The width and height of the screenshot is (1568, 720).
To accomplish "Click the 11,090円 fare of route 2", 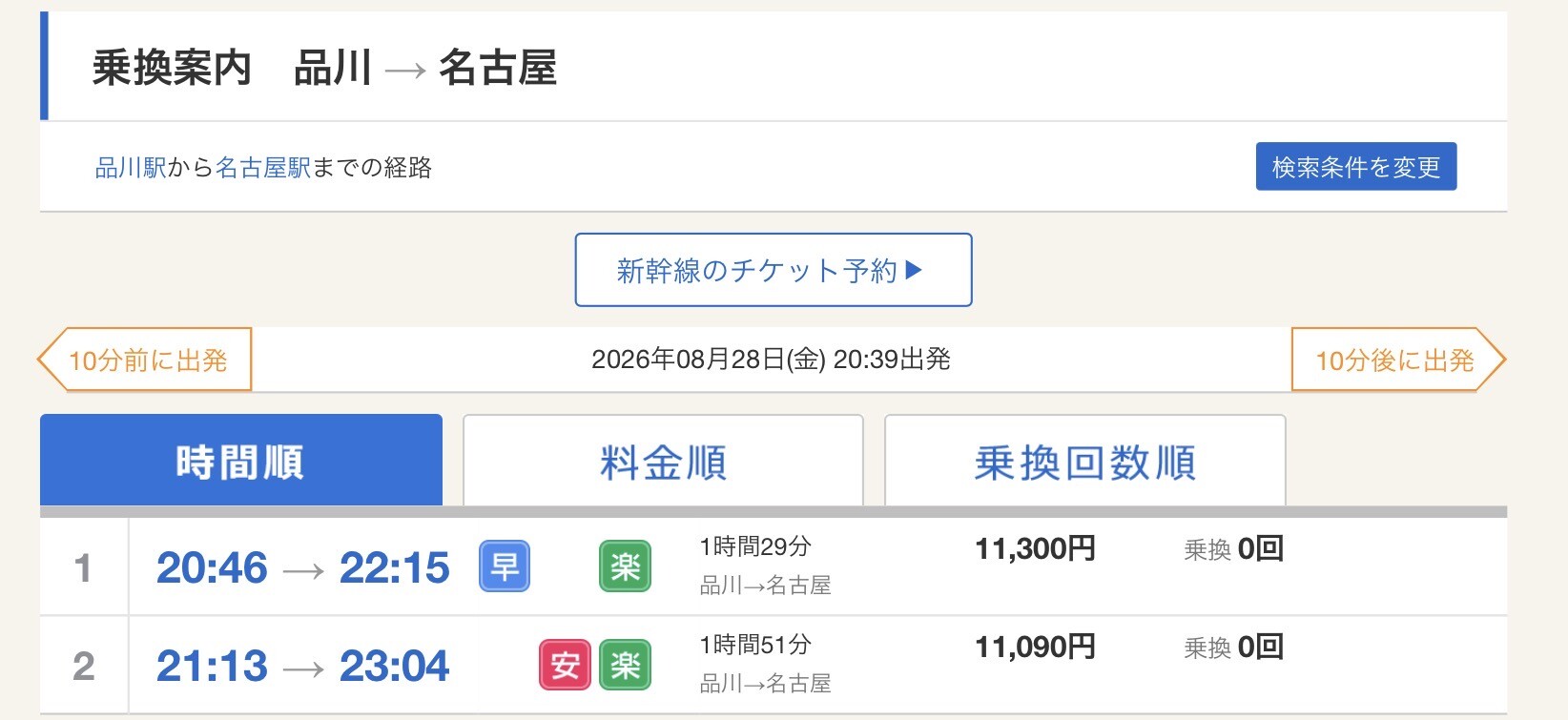I will point(1035,647).
